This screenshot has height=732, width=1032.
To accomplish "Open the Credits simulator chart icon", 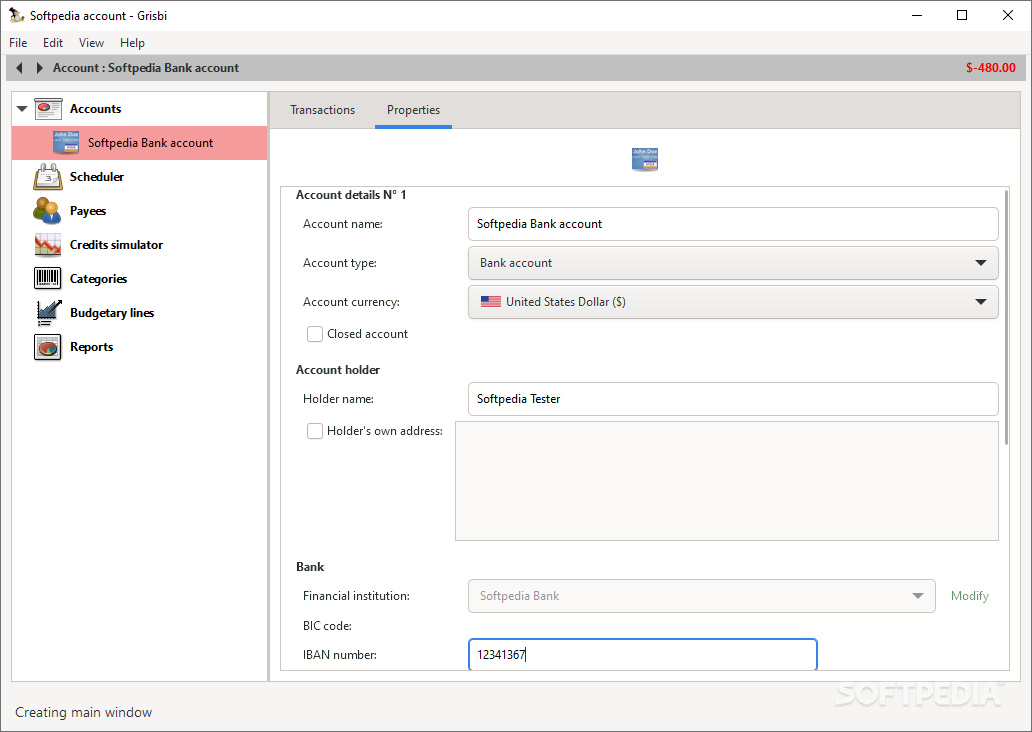I will pos(48,245).
